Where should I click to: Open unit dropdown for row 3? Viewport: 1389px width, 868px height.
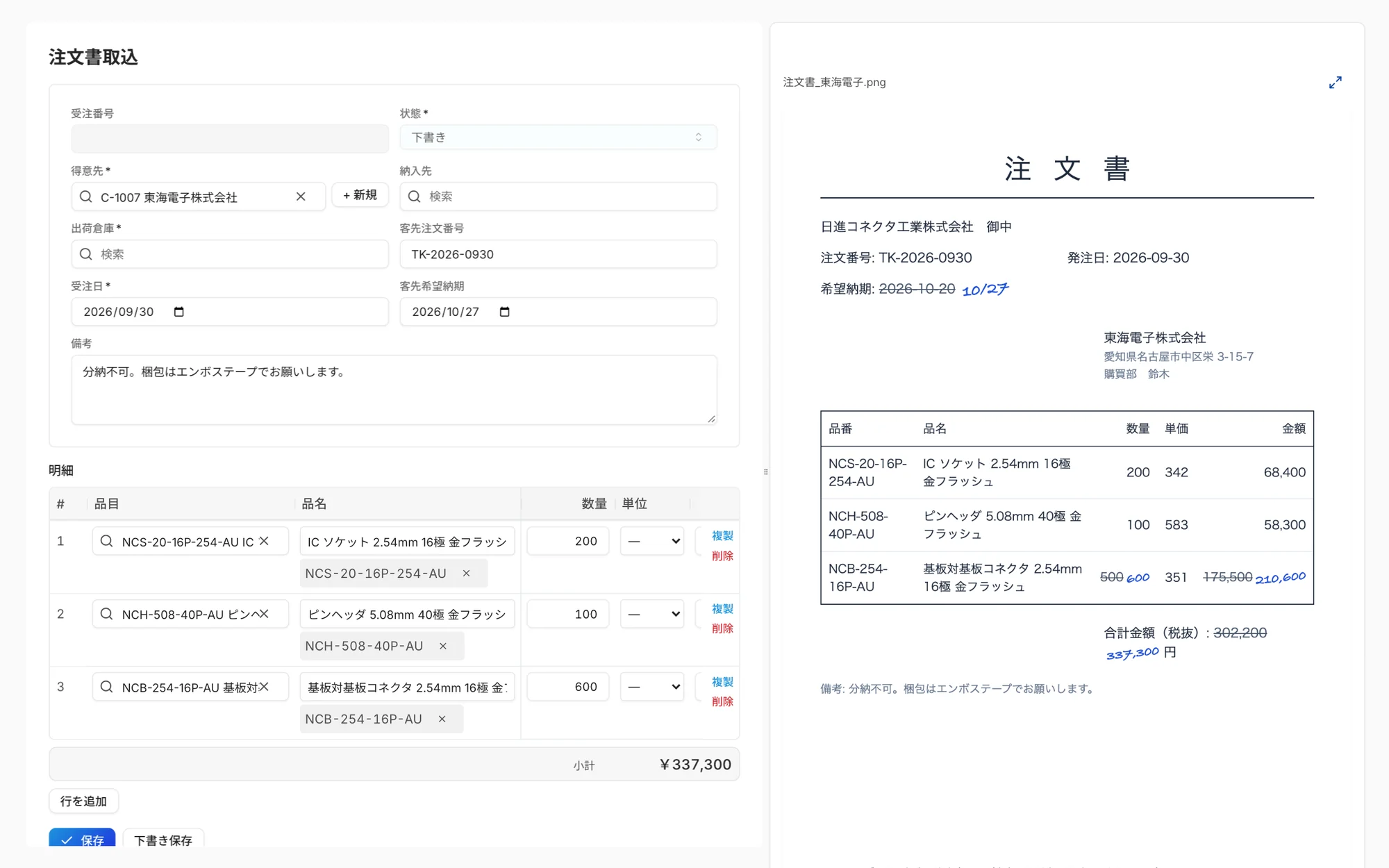[652, 687]
